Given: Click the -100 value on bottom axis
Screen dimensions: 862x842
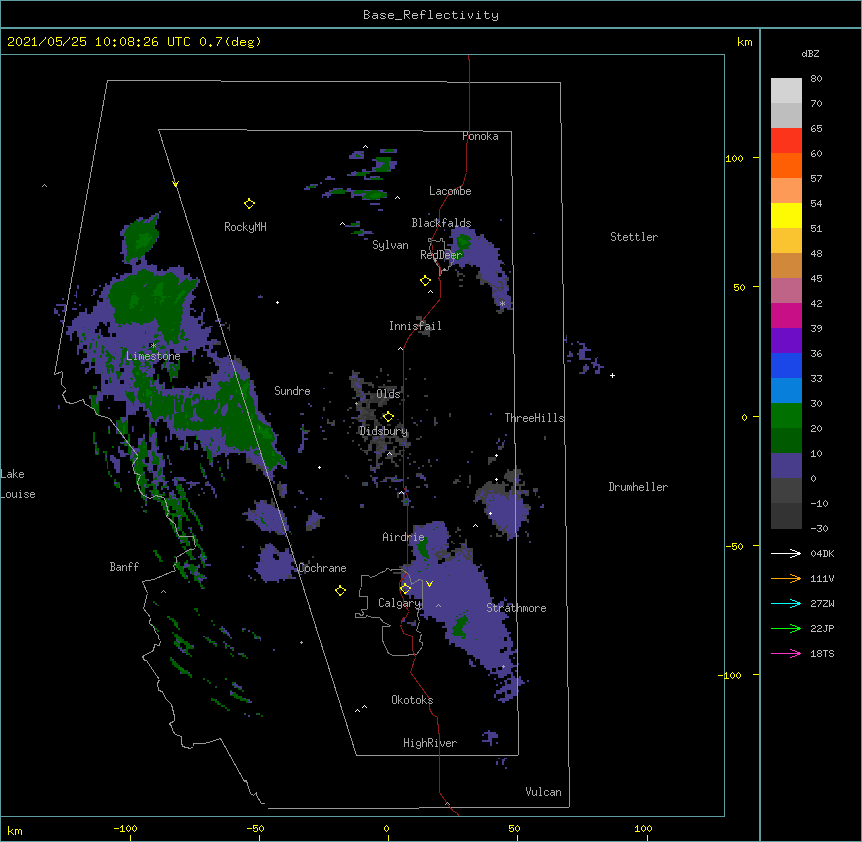Looking at the screenshot, I should [x=126, y=828].
